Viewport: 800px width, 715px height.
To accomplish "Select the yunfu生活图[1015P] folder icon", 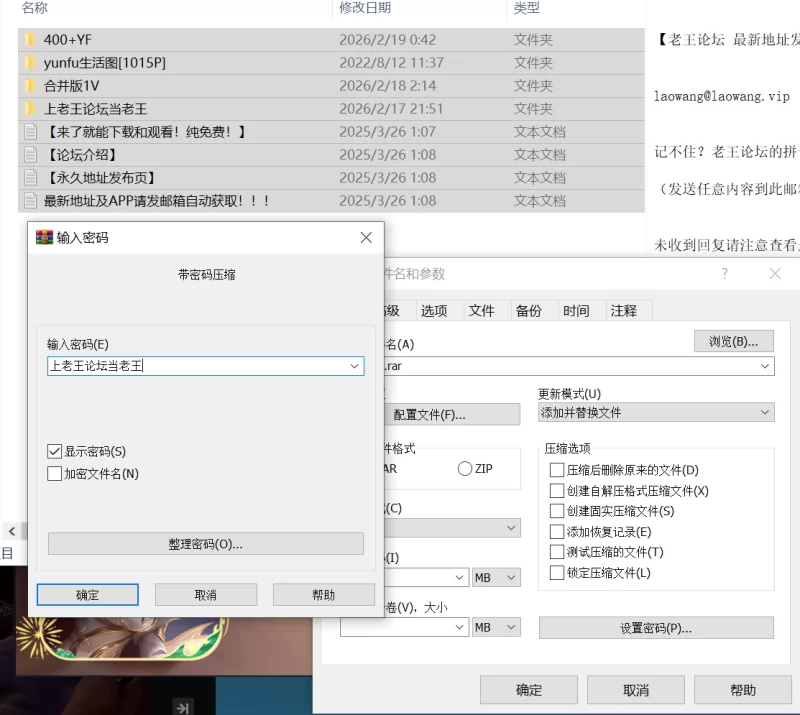I will tap(30, 63).
